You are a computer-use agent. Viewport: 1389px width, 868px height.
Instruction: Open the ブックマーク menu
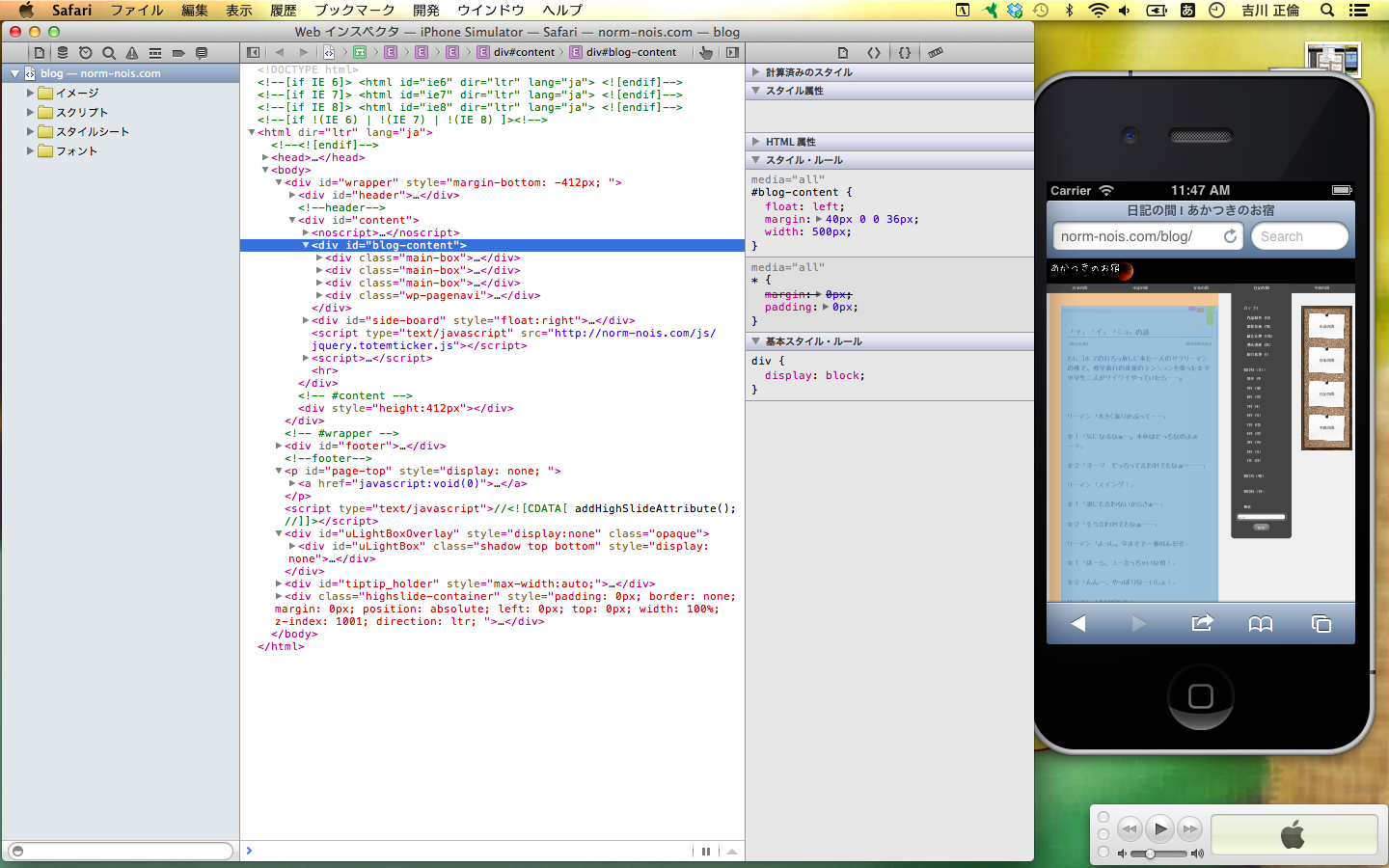(x=354, y=10)
